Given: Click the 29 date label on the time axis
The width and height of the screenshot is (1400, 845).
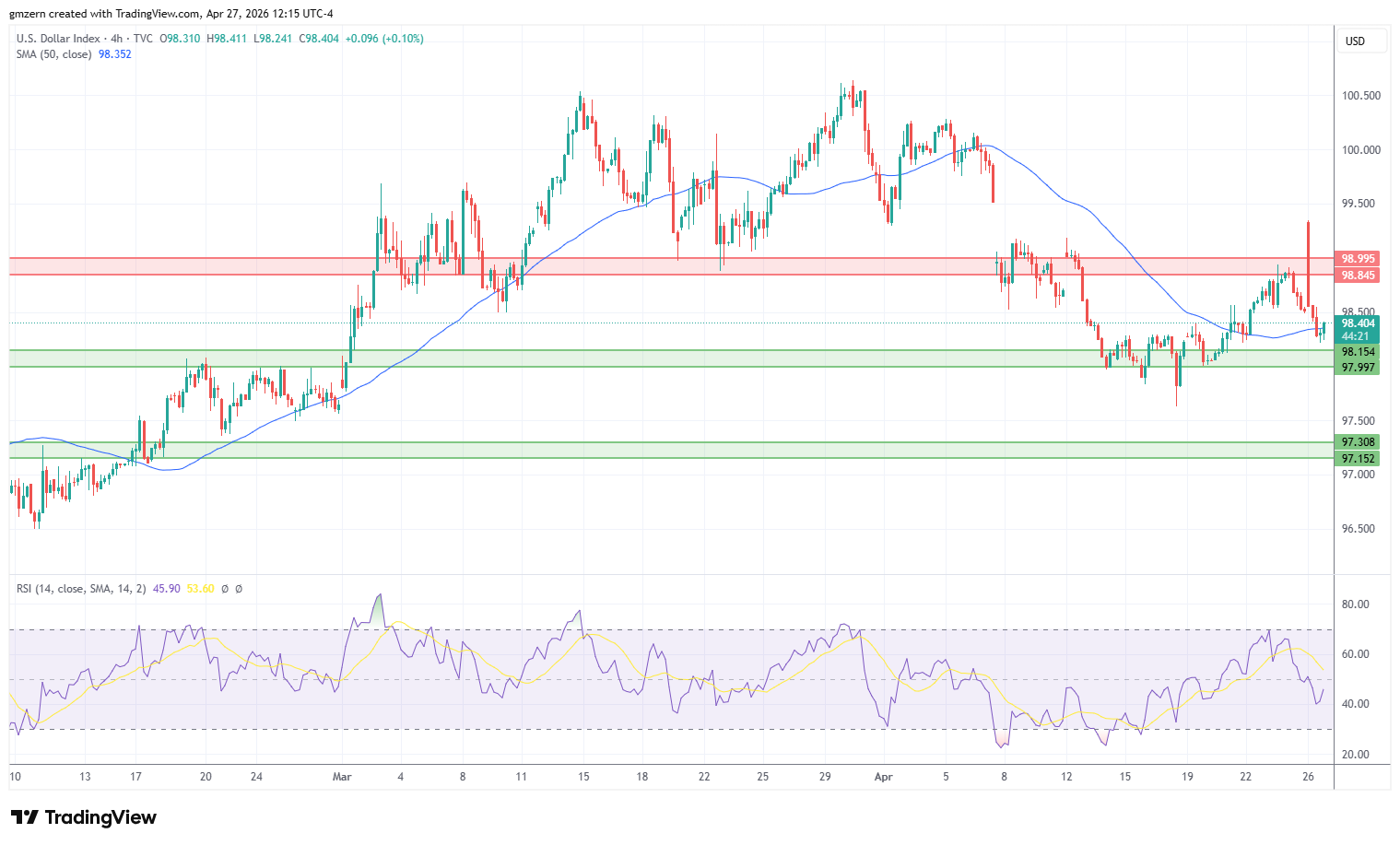Looking at the screenshot, I should (825, 777).
